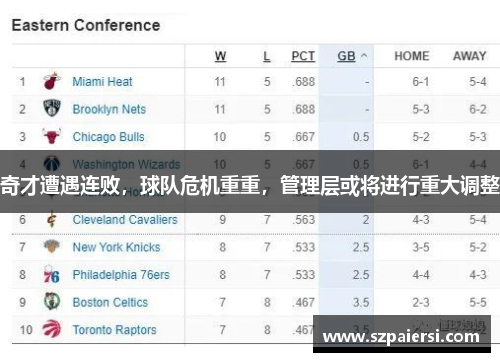
Task: Click the Miami Heat team logo
Action: click(52, 81)
